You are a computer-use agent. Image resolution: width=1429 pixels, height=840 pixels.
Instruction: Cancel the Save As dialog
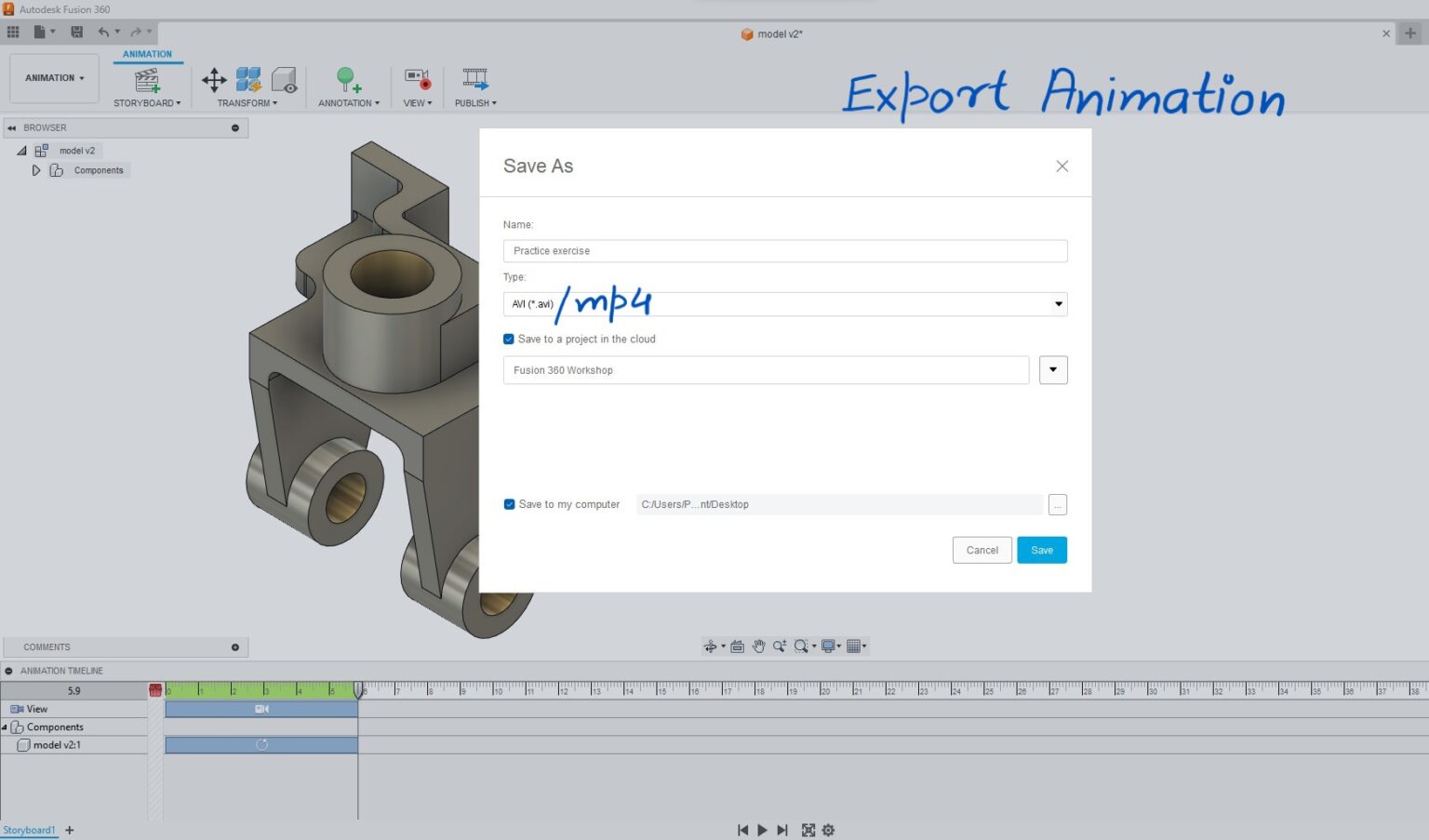[x=982, y=550]
